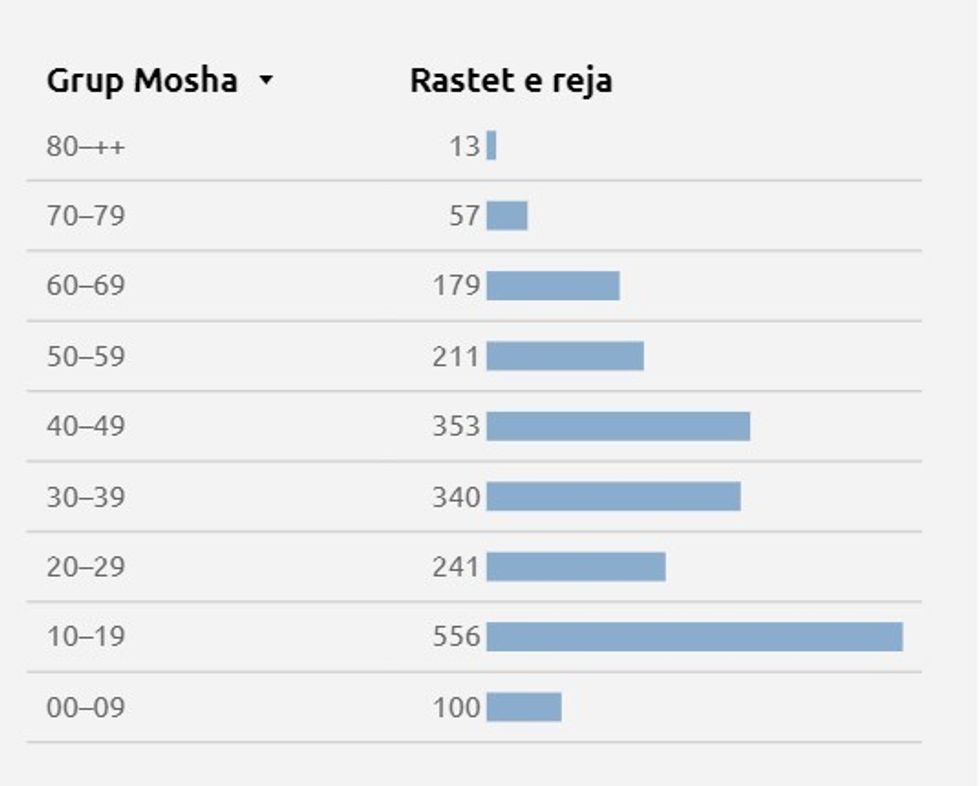The height and width of the screenshot is (786, 980).
Task: Click the Rastet e reja column header
Action: click(x=510, y=81)
